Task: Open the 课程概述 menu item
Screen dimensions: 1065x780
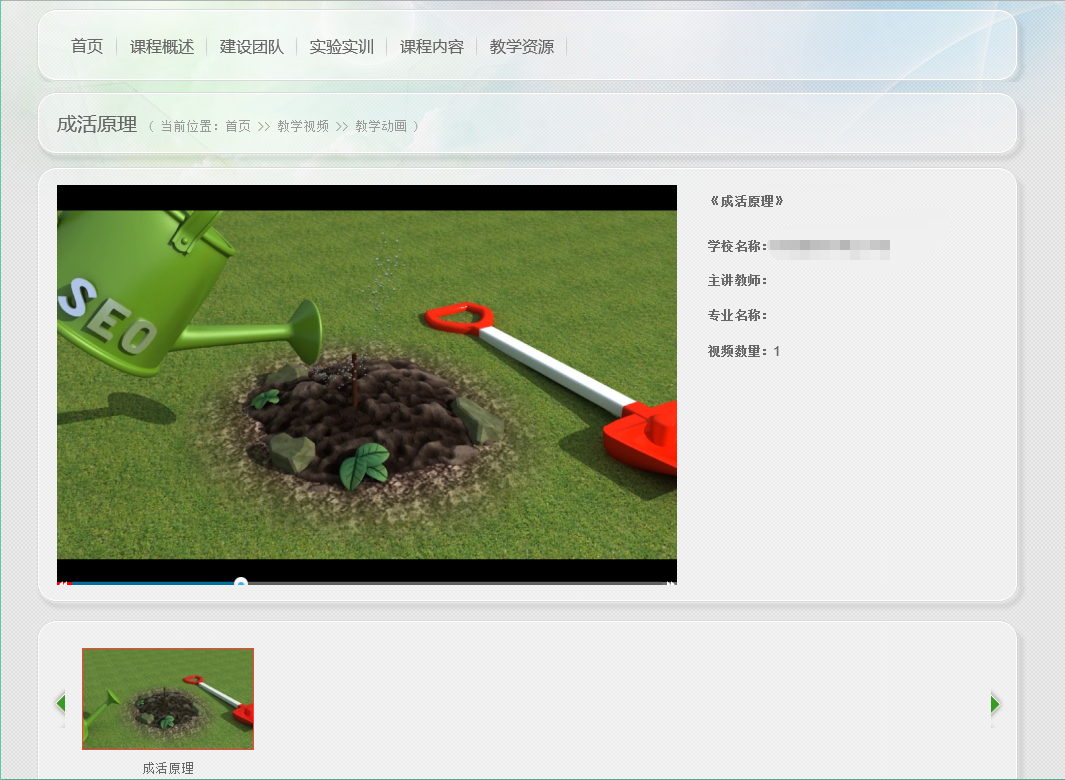Action: click(162, 46)
